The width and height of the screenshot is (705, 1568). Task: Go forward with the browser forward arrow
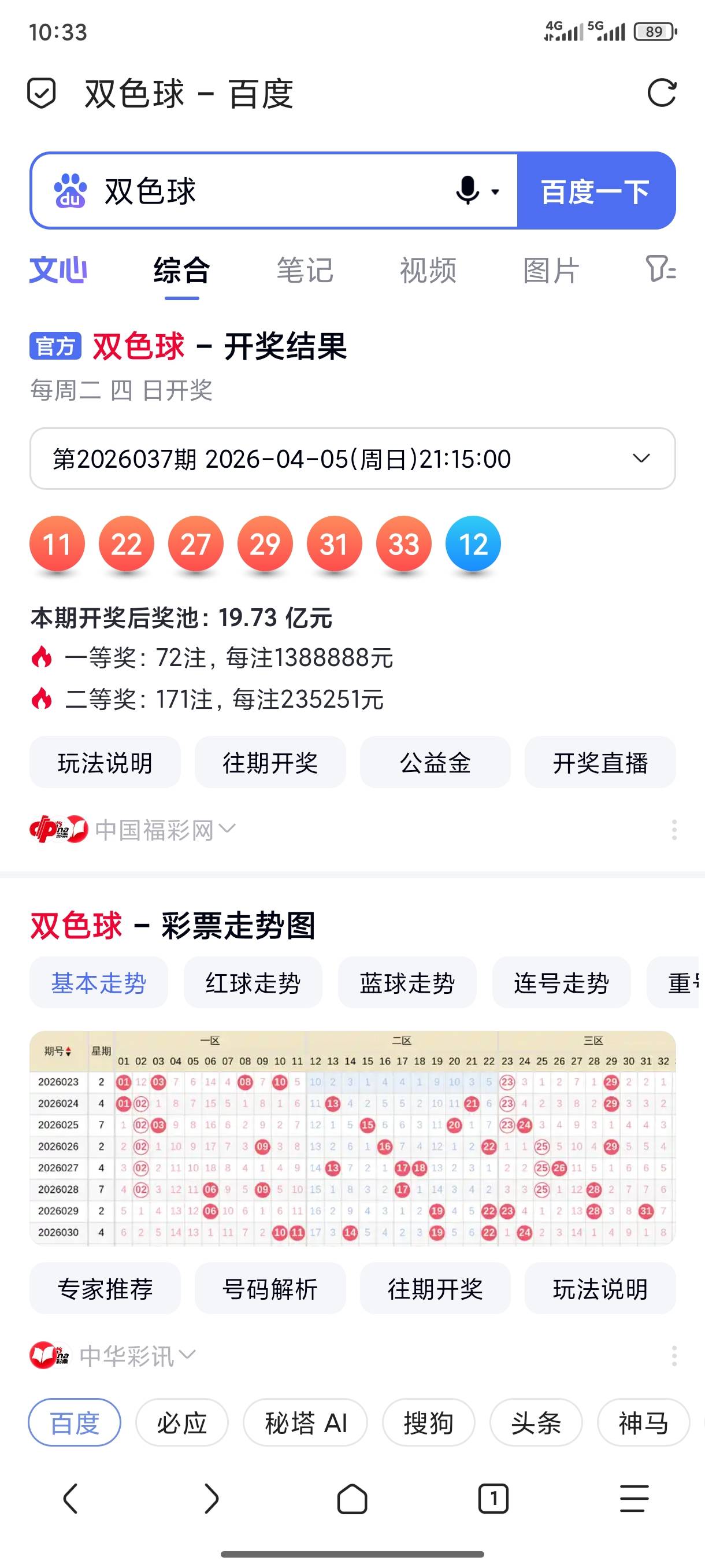point(211,1499)
